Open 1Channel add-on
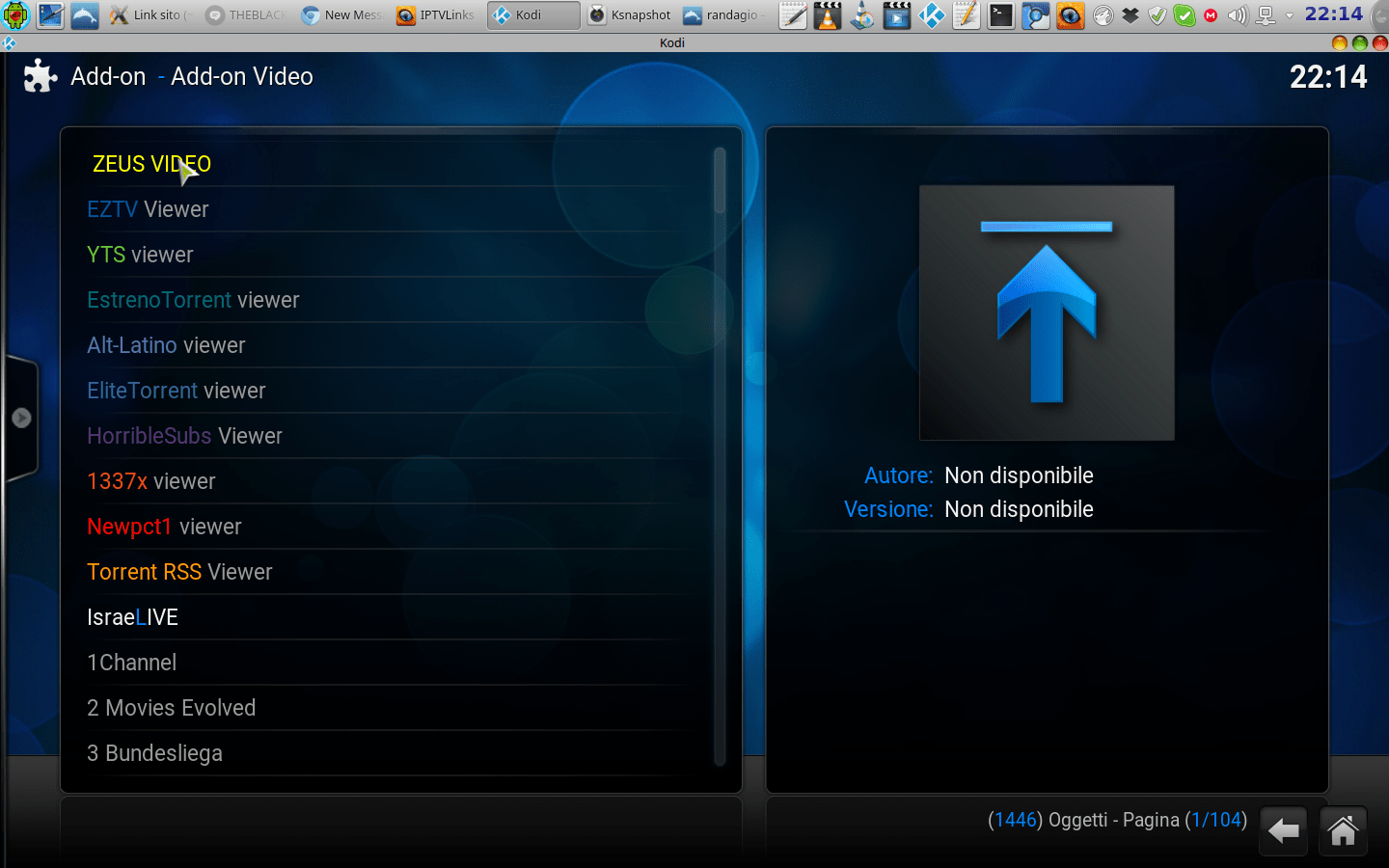The height and width of the screenshot is (868, 1389). (398, 663)
